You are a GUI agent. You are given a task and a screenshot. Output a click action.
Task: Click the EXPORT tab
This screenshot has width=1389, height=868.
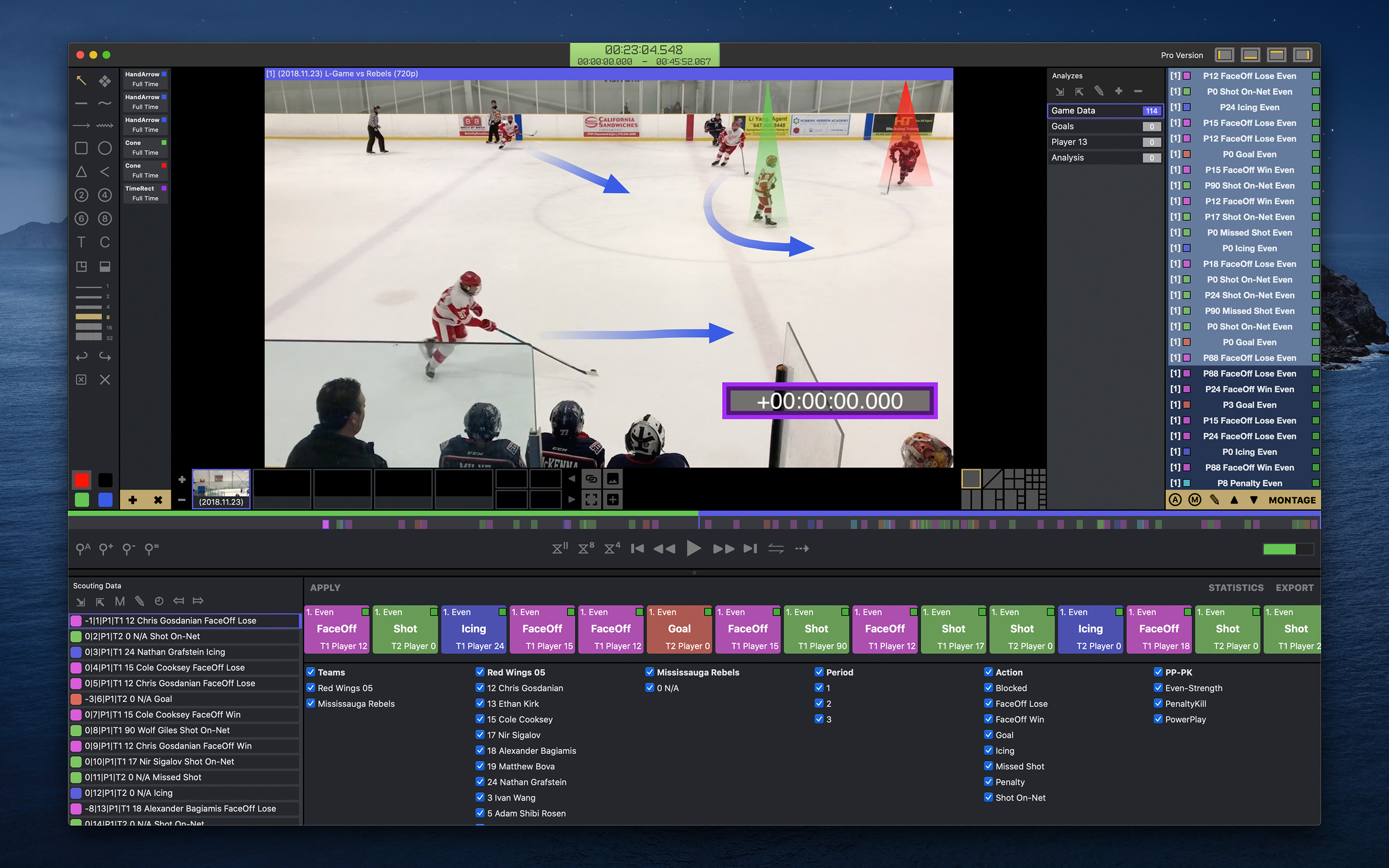[1294, 587]
